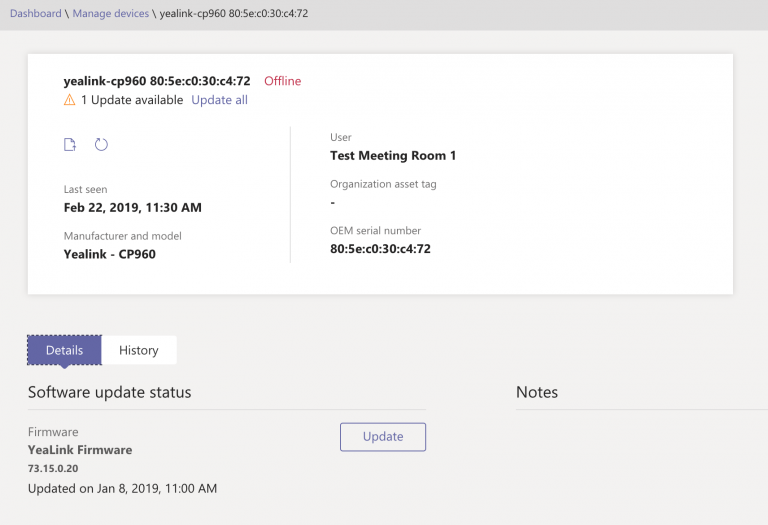
Task: Click the Organization asset tag label
Action: click(383, 184)
